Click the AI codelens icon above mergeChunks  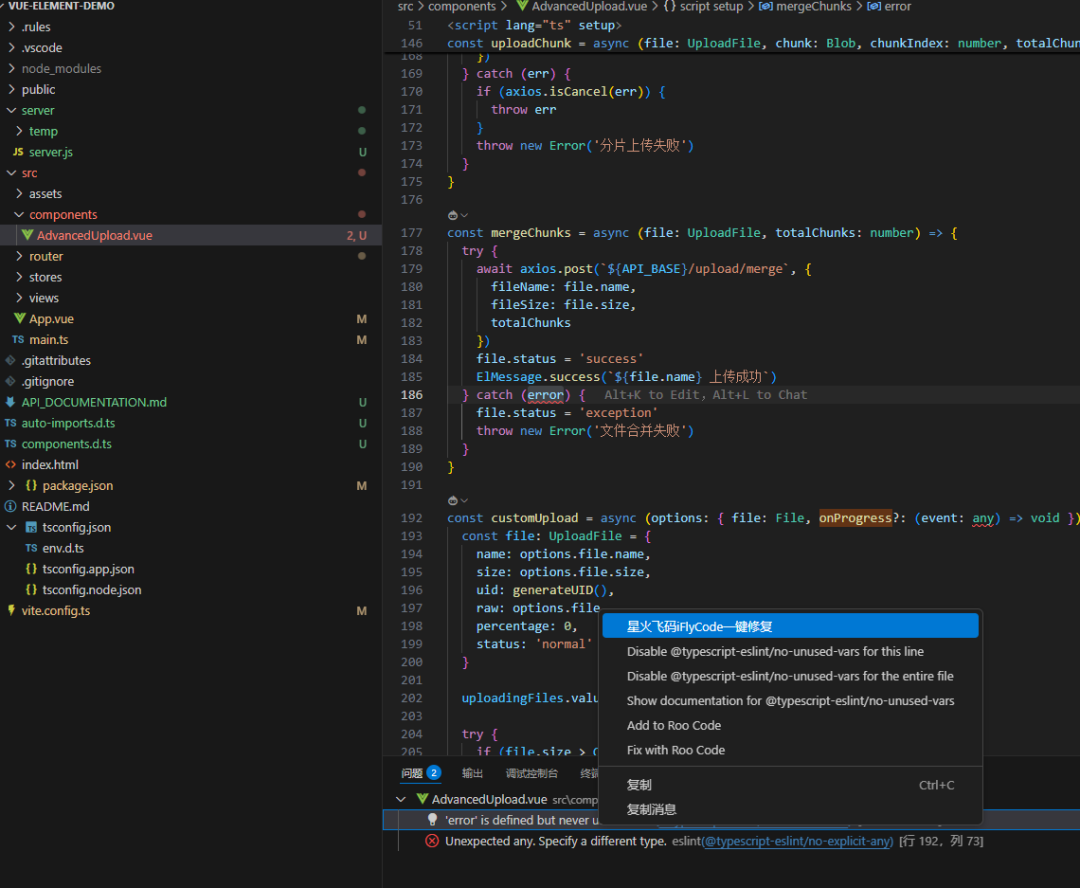click(x=453, y=216)
